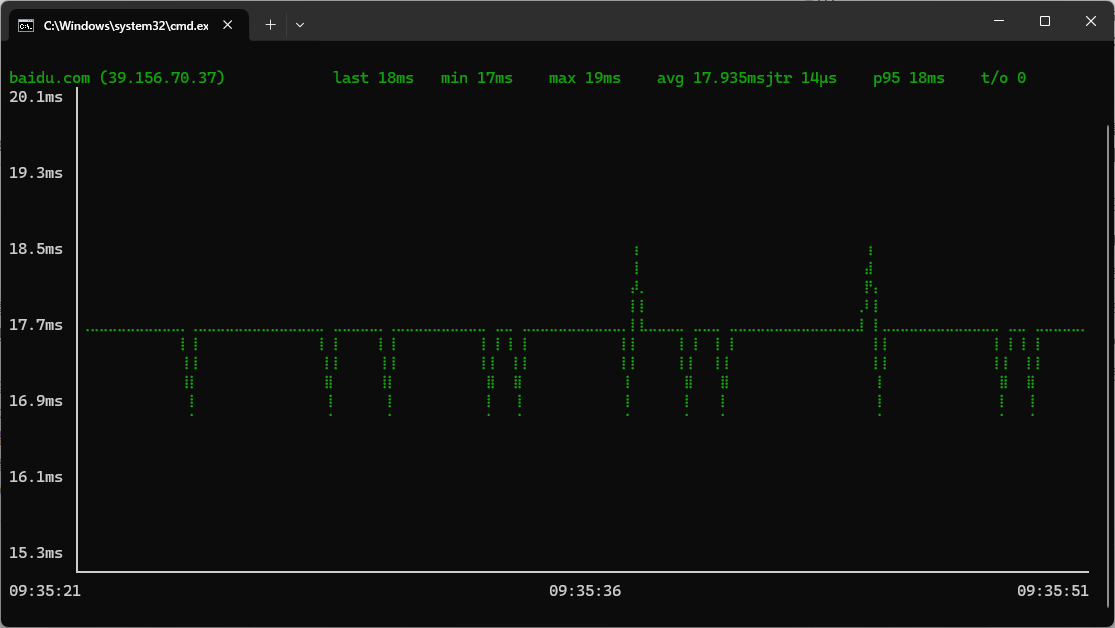Click the 17.7ms axis label
The width and height of the screenshot is (1115, 628).
(36, 324)
